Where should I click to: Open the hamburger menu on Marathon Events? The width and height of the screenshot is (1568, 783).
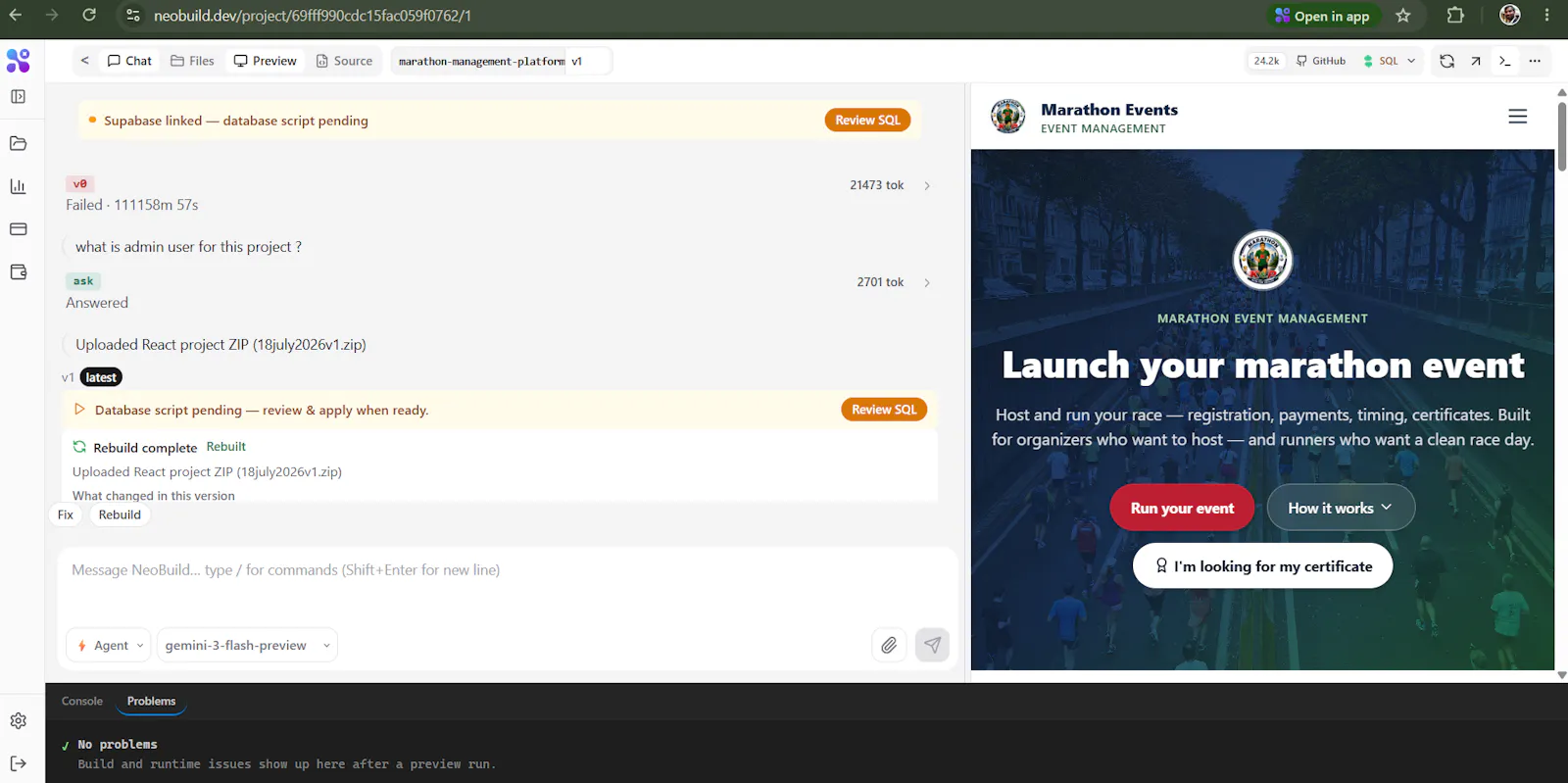click(x=1518, y=117)
